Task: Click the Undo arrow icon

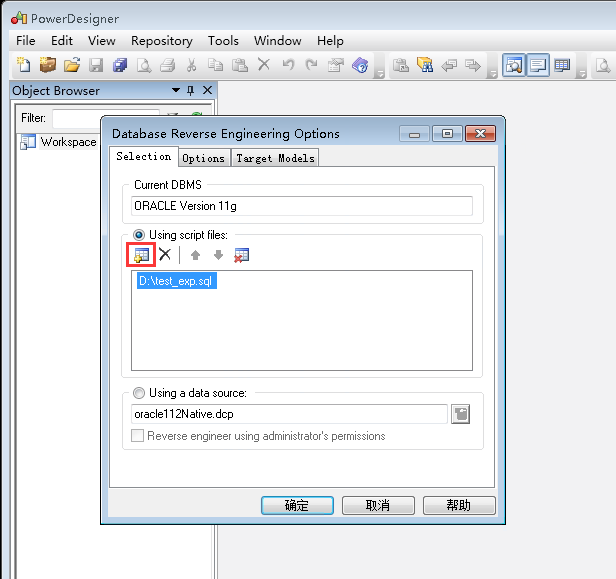Action: click(288, 64)
